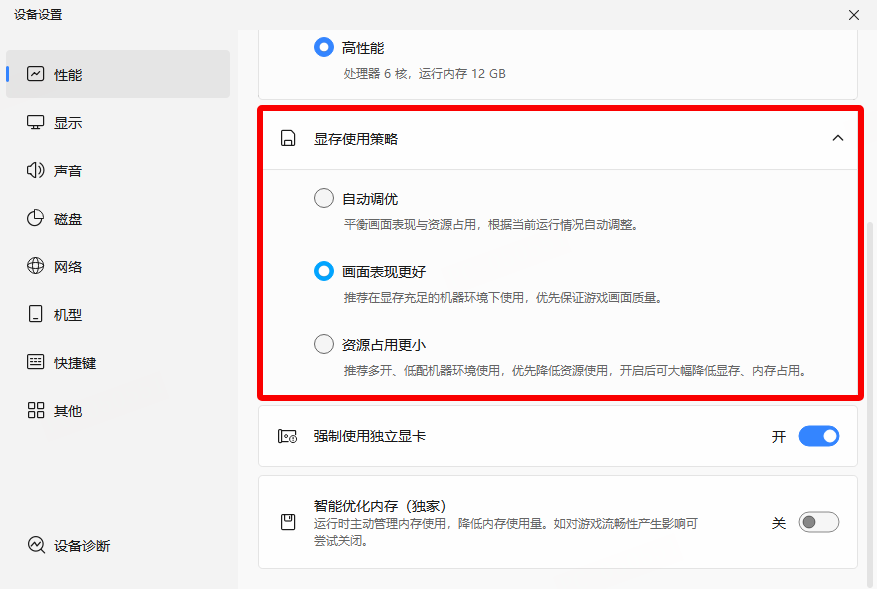The width and height of the screenshot is (877, 589).
Task: Click the 快捷键 keyboard icon
Action: click(x=36, y=362)
